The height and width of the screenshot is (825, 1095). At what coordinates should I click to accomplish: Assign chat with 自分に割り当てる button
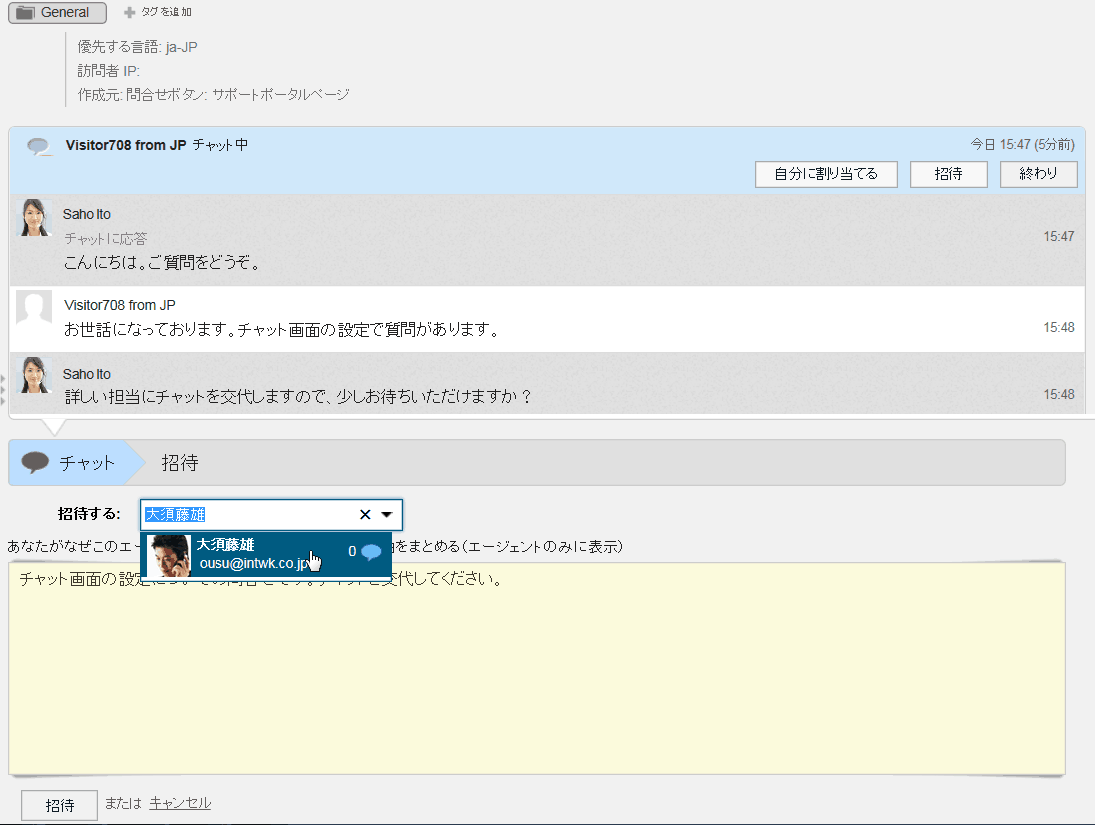point(826,174)
